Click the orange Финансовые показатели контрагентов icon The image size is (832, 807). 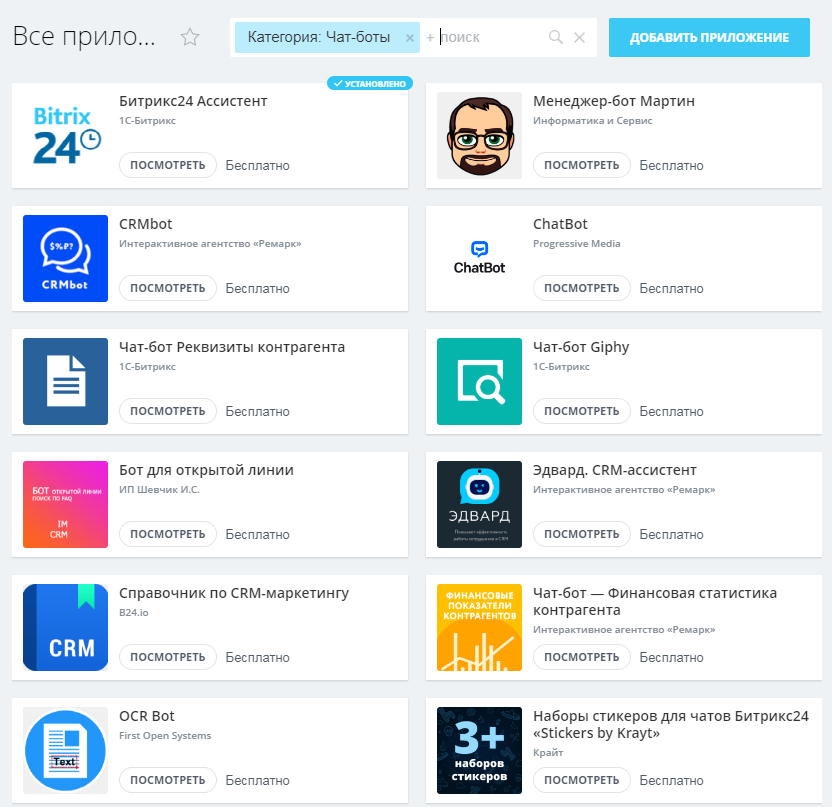[x=479, y=628]
